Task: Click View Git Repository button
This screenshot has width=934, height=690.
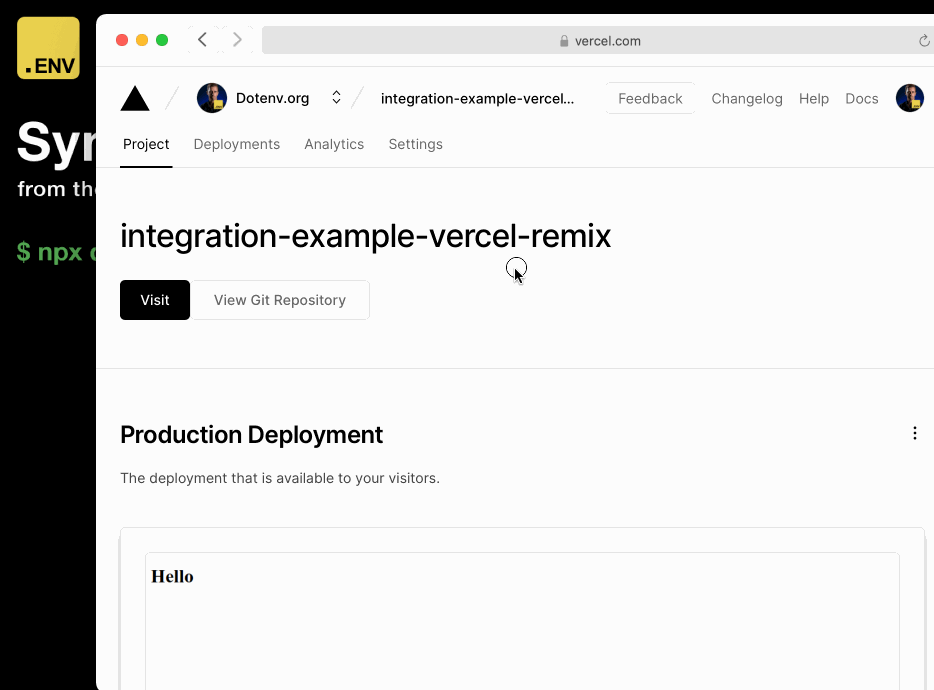Action: [x=280, y=300]
